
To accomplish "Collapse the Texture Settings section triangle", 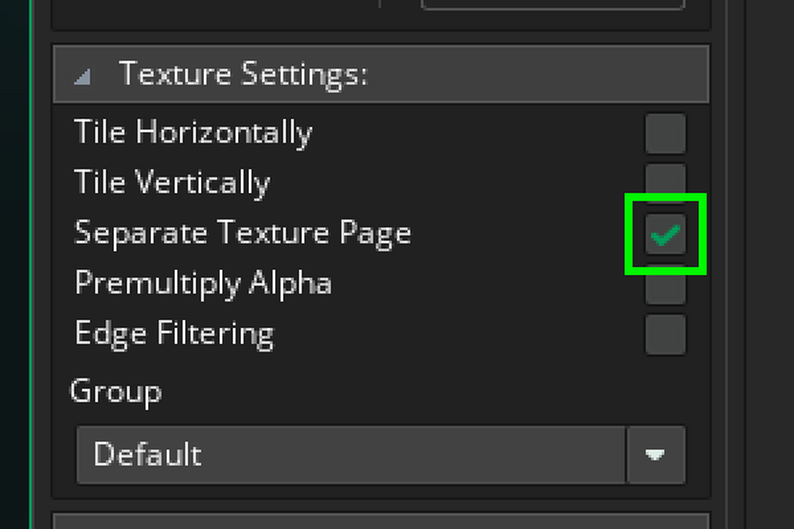I will coord(83,76).
